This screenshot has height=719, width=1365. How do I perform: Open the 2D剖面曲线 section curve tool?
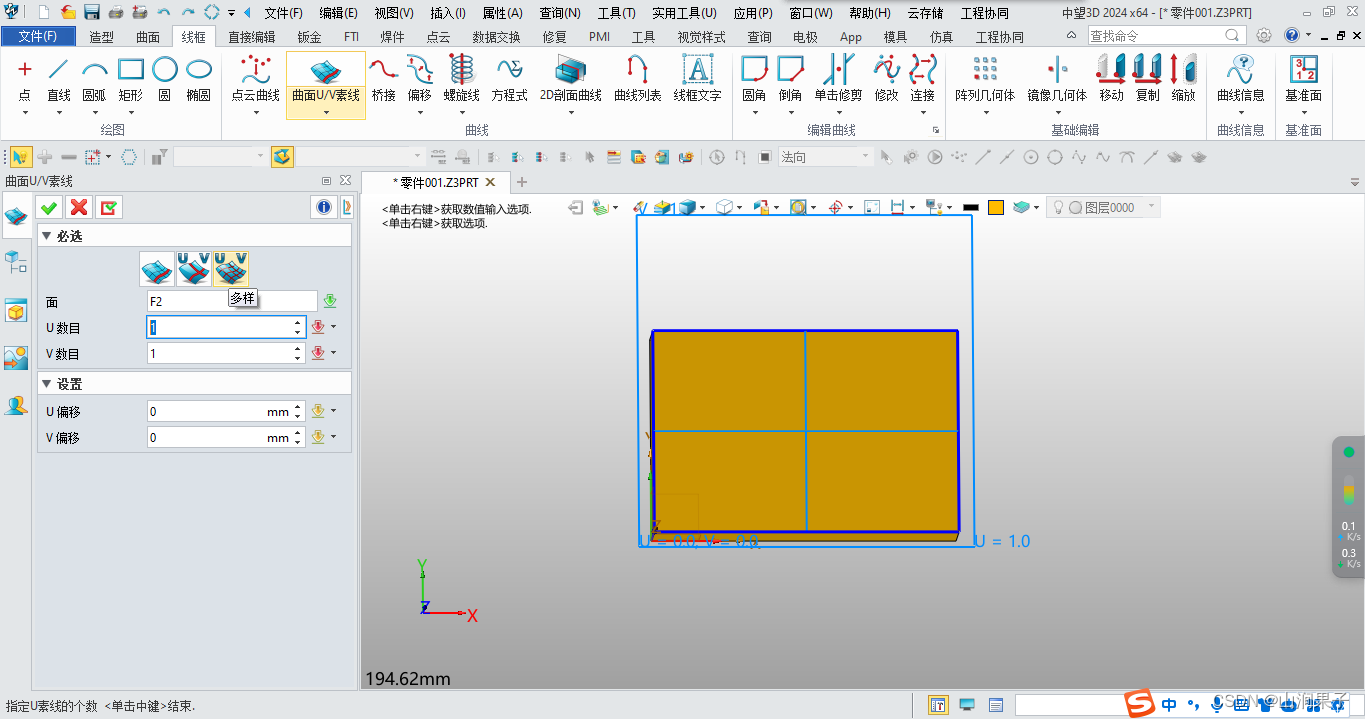click(571, 80)
